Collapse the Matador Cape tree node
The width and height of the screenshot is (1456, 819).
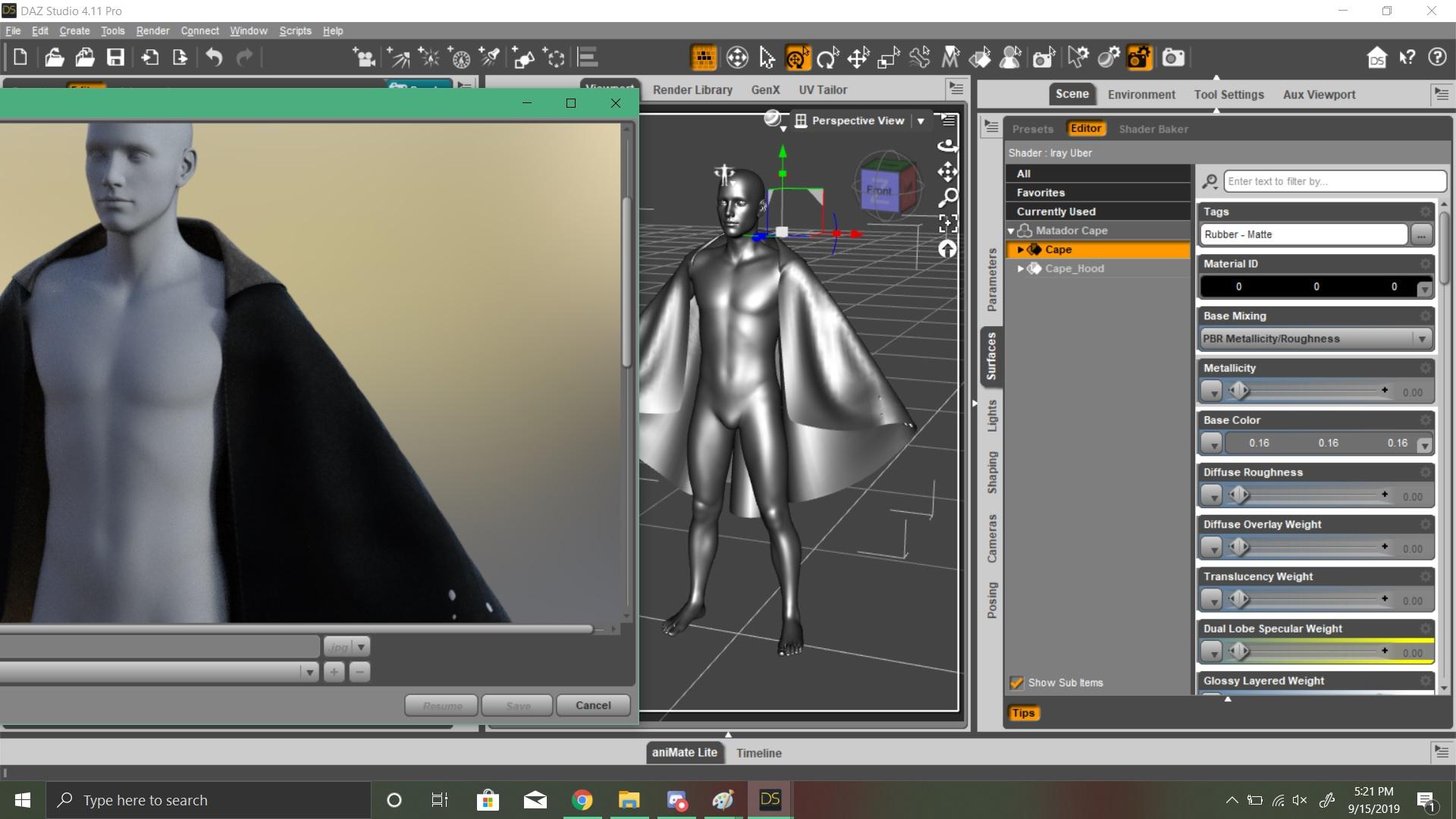click(x=1011, y=231)
